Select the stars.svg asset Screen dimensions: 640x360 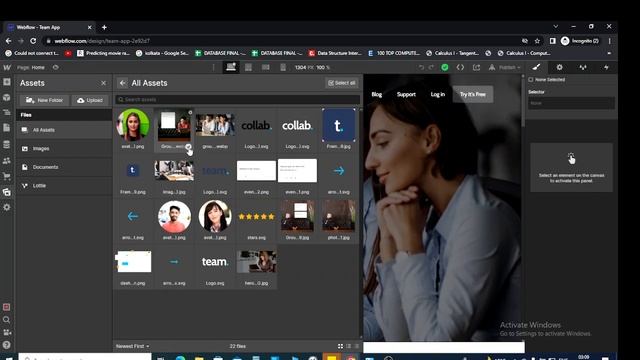[256, 216]
